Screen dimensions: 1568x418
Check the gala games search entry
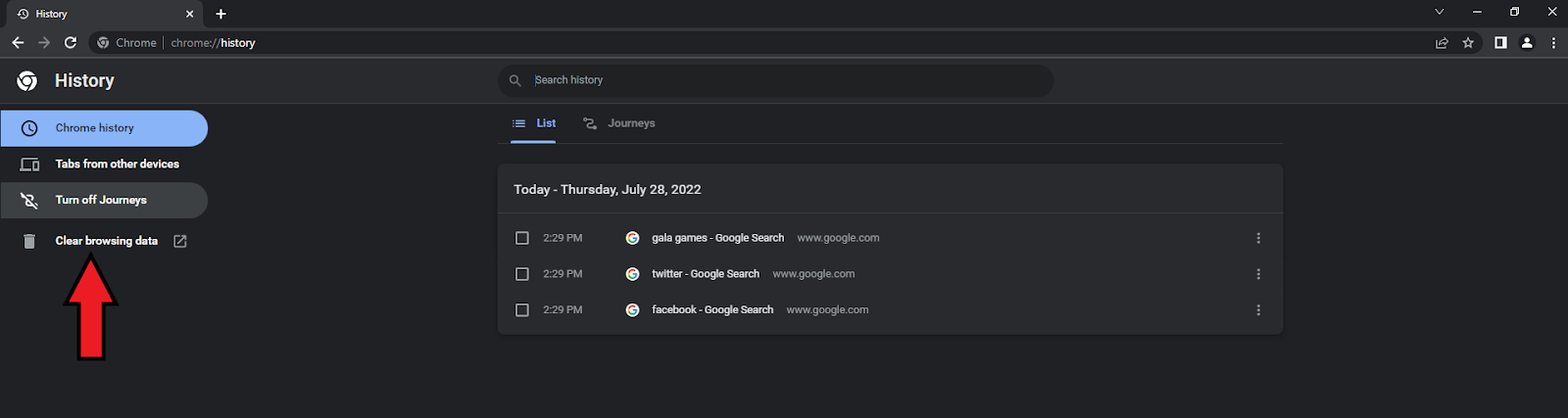pos(522,238)
